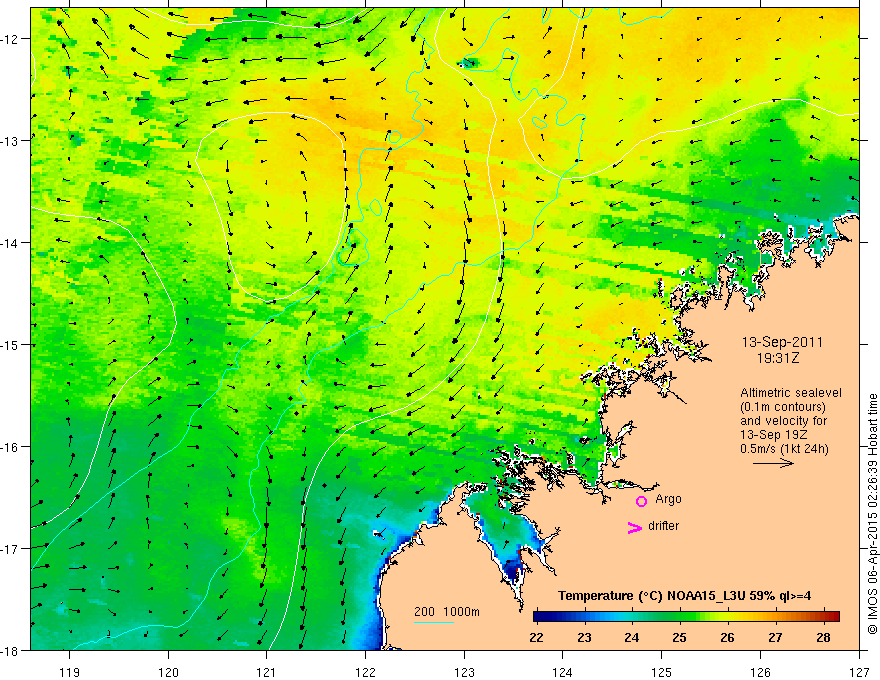Viewport: 880px width, 680px height.
Task: Click longitude axis label '124'
Action: (563, 672)
